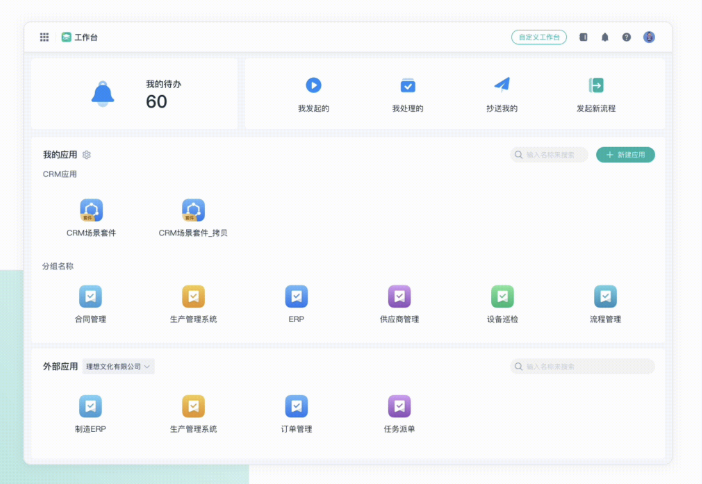Viewport: 702px width, 484px height.
Task: Click the 发起新流程 label
Action: pyautogui.click(x=596, y=108)
